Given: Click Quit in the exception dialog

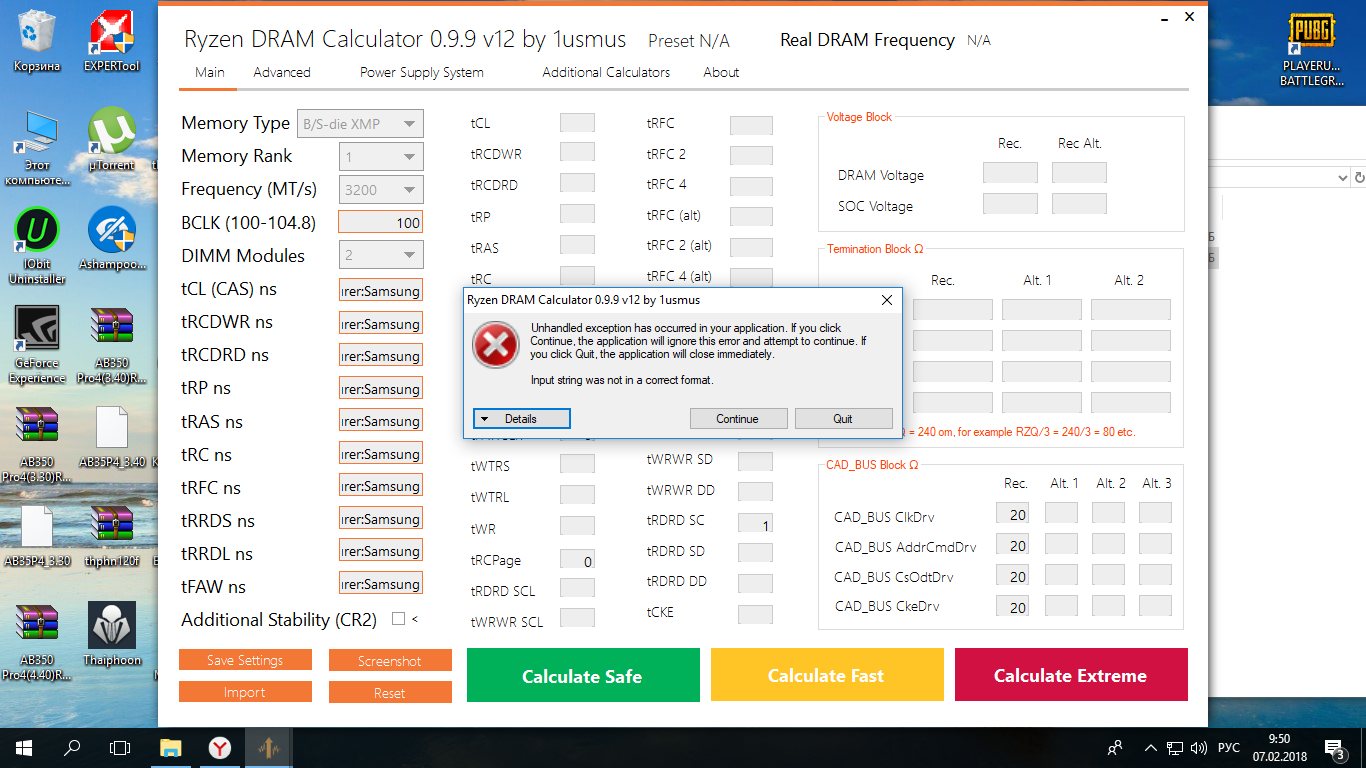Looking at the screenshot, I should coord(843,419).
